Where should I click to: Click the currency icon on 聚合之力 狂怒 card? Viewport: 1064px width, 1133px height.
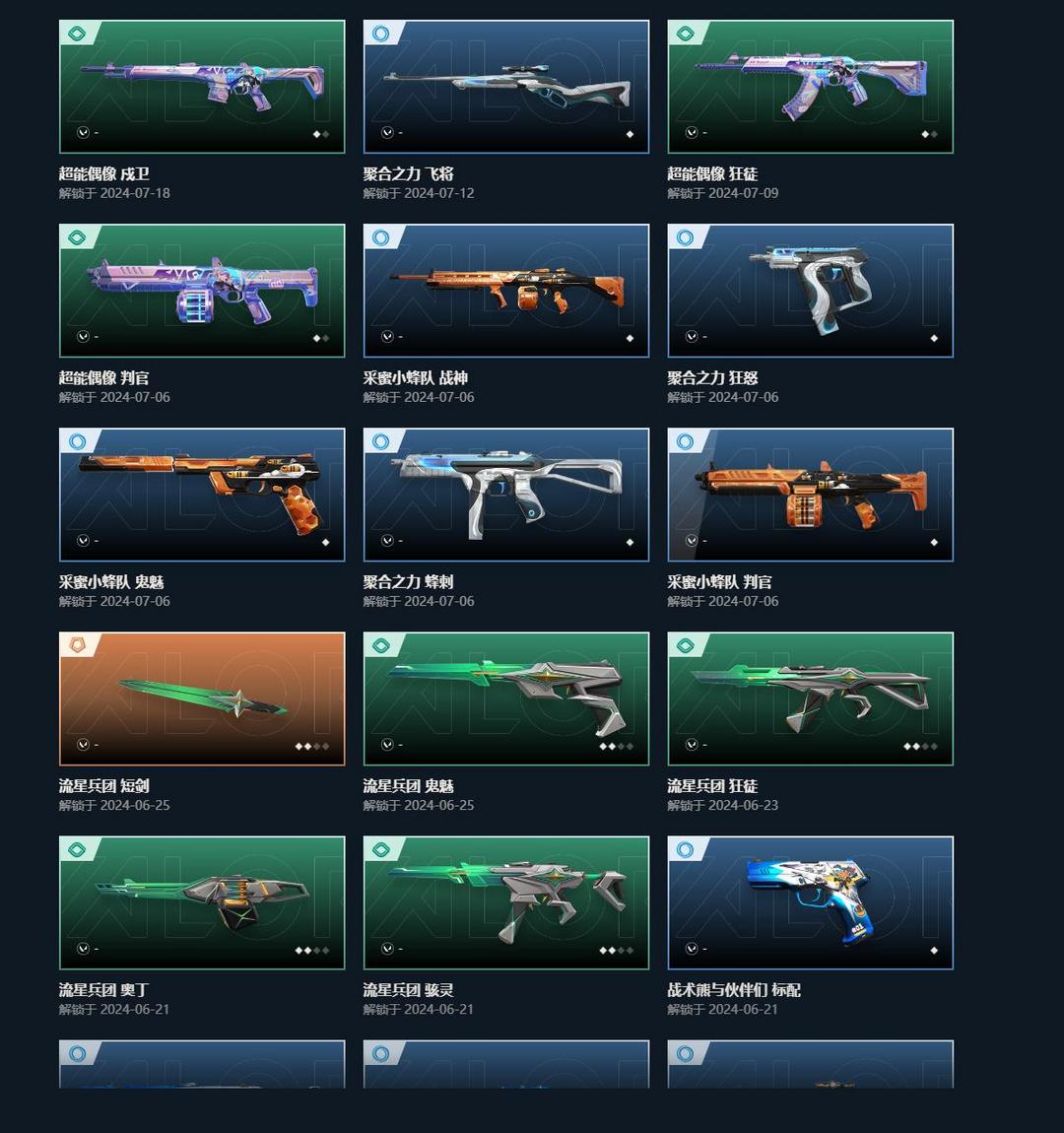(692, 337)
